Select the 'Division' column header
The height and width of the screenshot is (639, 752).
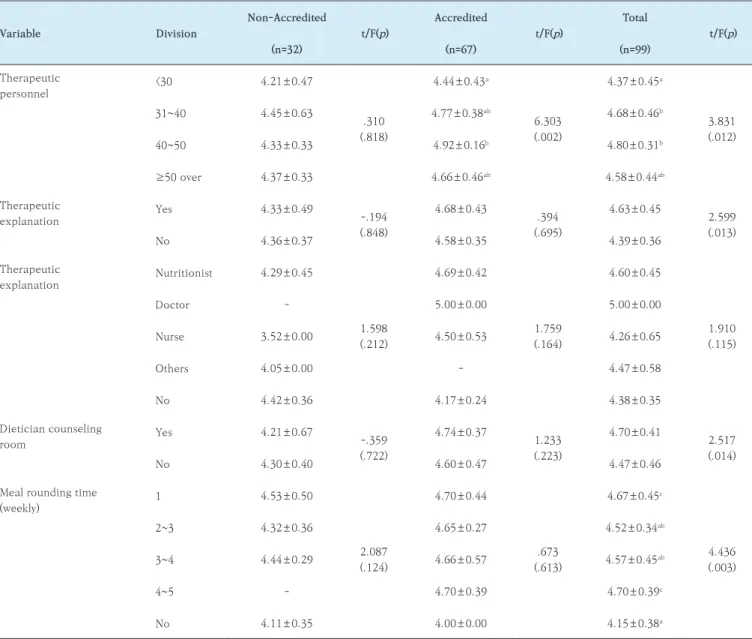click(176, 34)
